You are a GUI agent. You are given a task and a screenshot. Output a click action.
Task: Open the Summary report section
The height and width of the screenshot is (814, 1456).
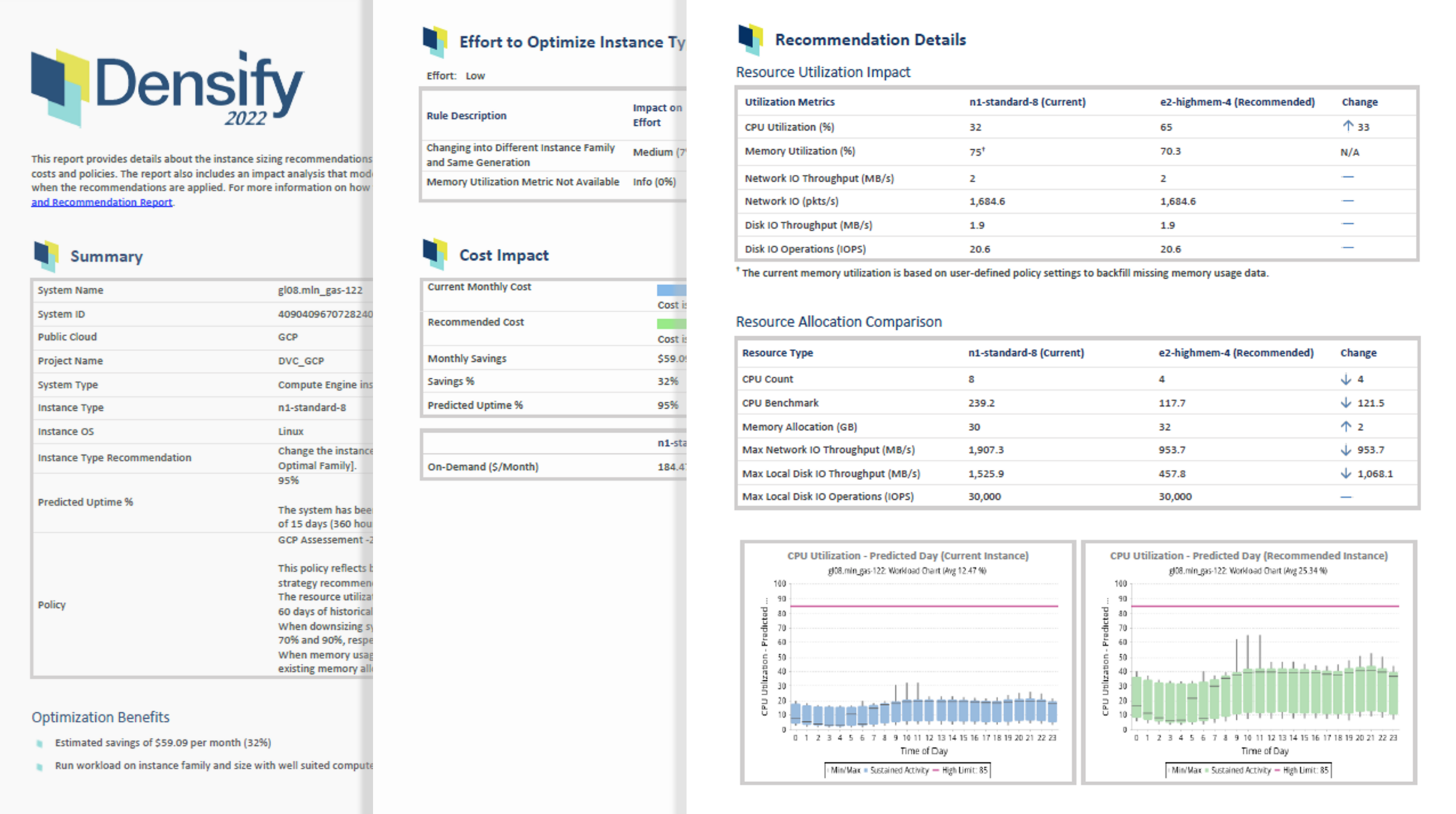pos(106,257)
